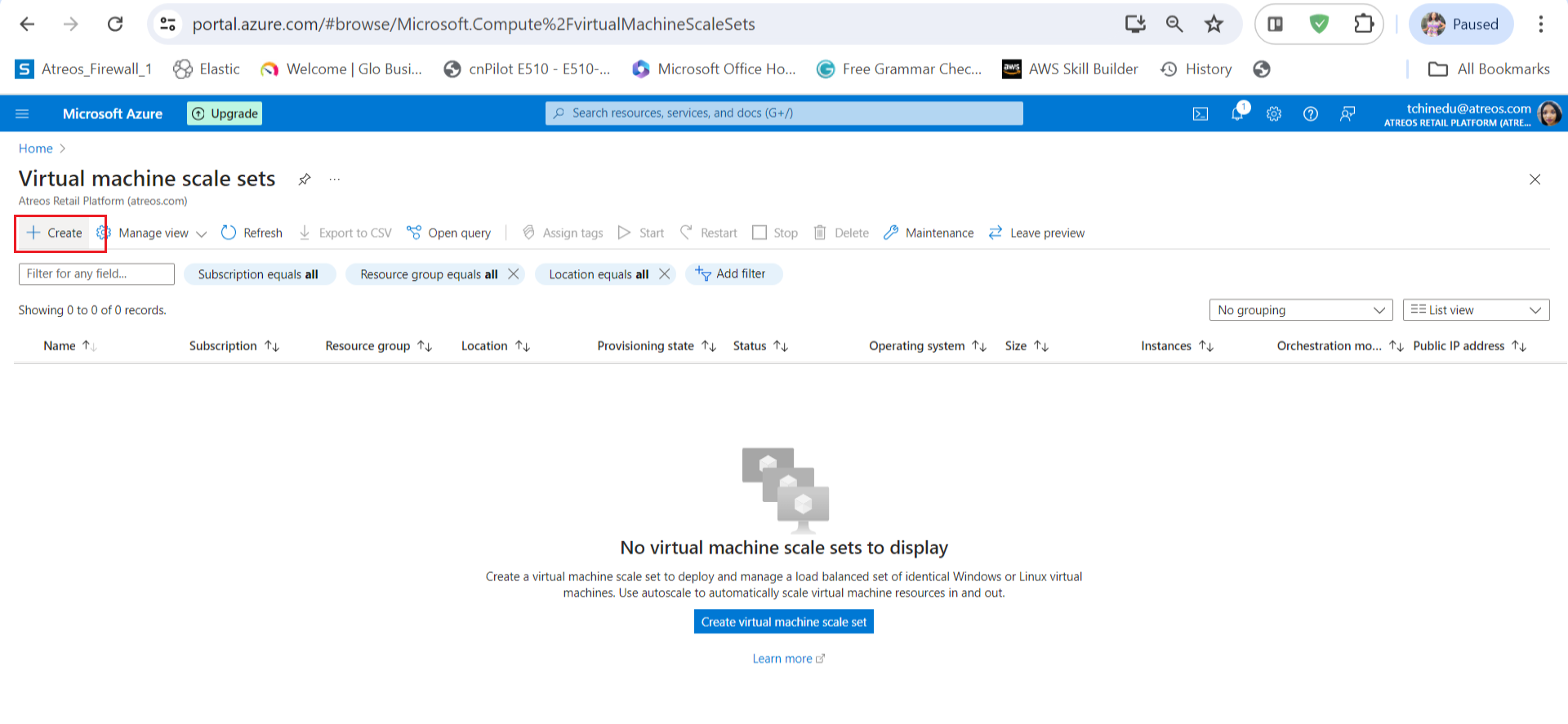The image size is (1568, 724).
Task: Click the Azure search resources box
Action: pyautogui.click(x=784, y=113)
